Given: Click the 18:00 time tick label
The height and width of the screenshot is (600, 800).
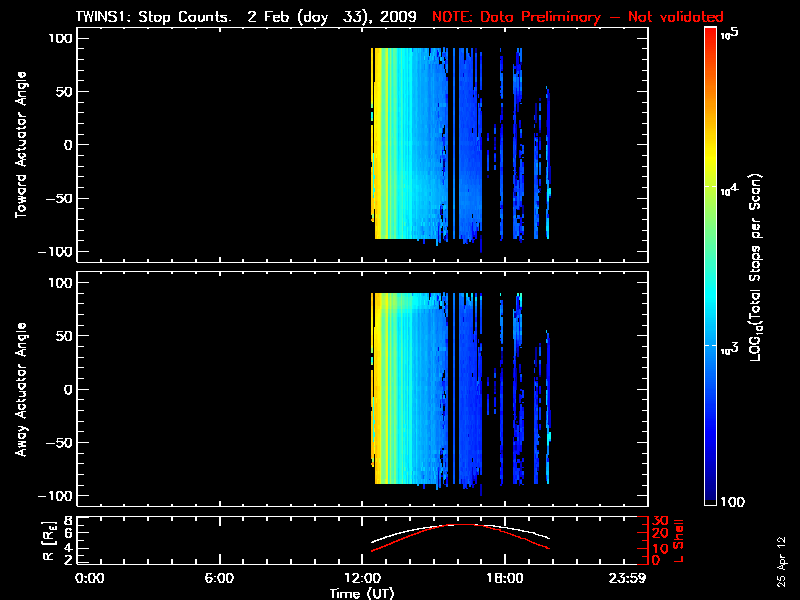Looking at the screenshot, I should 504,579.
